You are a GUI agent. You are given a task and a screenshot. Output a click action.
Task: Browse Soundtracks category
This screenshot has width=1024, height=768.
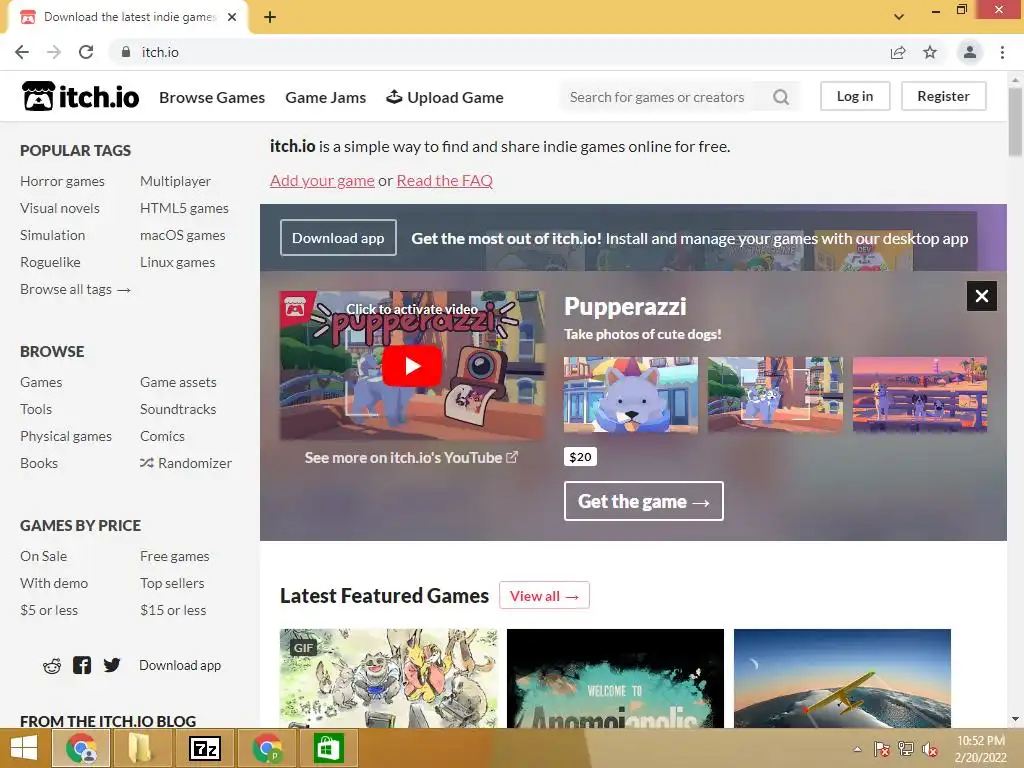tap(178, 409)
